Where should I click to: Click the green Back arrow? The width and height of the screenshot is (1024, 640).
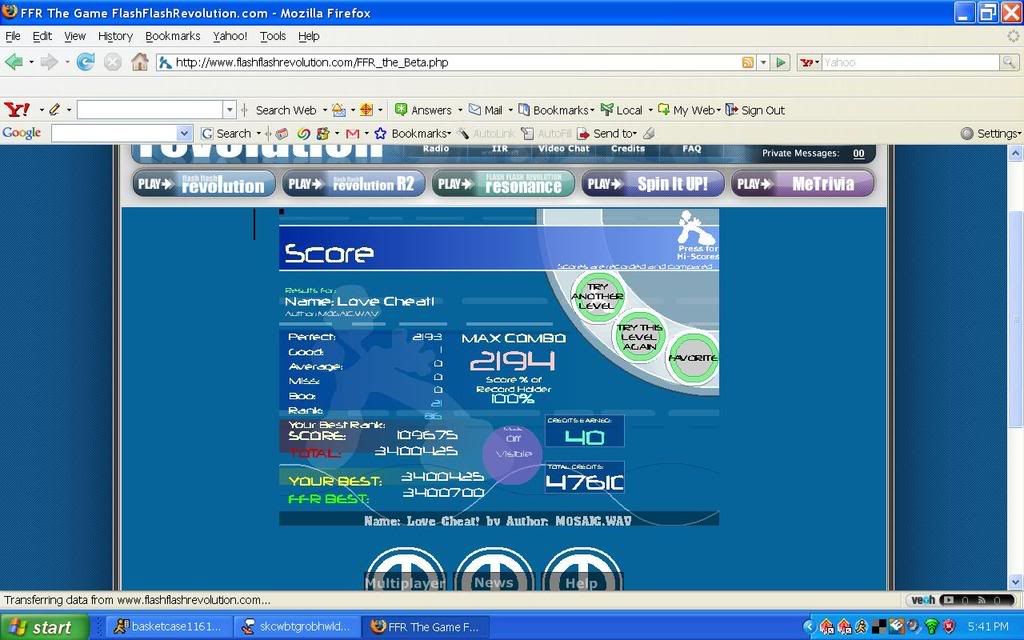click(x=14, y=62)
